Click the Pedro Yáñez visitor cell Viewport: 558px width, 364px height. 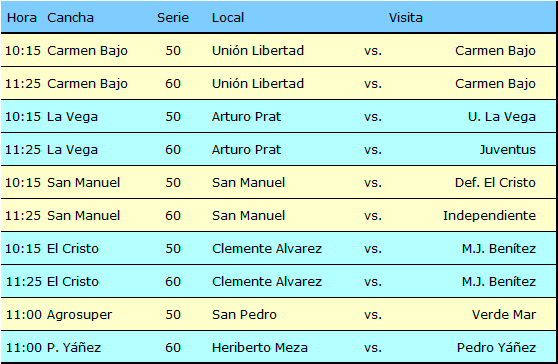pos(496,348)
